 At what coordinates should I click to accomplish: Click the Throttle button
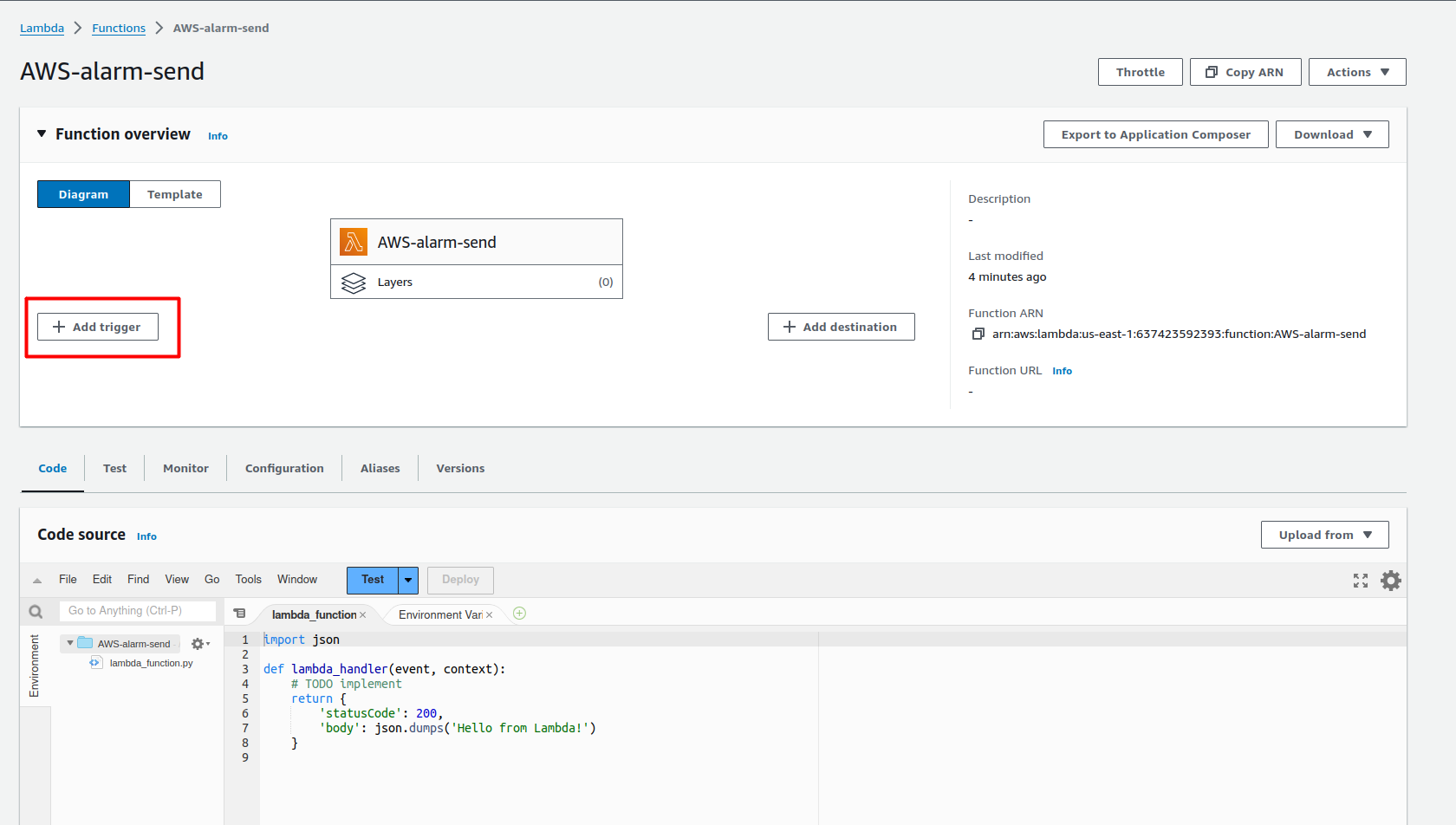pos(1141,72)
